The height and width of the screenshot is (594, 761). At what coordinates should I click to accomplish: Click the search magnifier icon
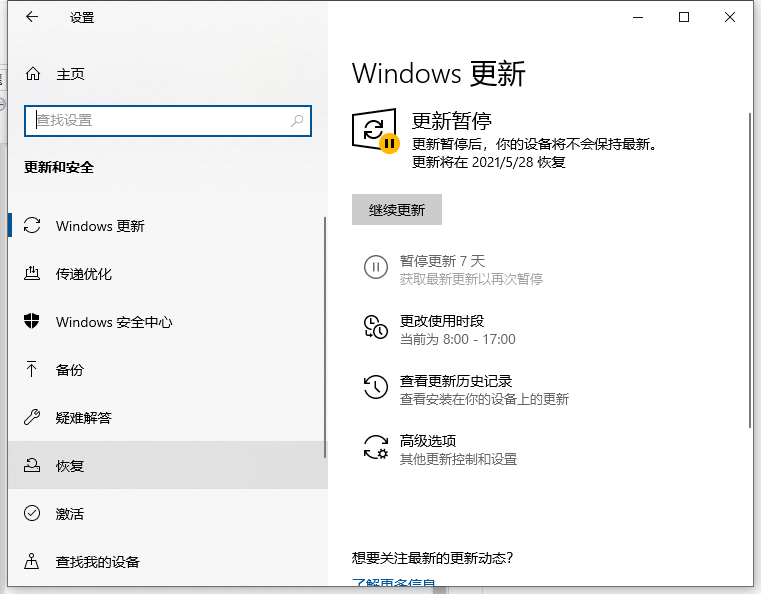(297, 120)
